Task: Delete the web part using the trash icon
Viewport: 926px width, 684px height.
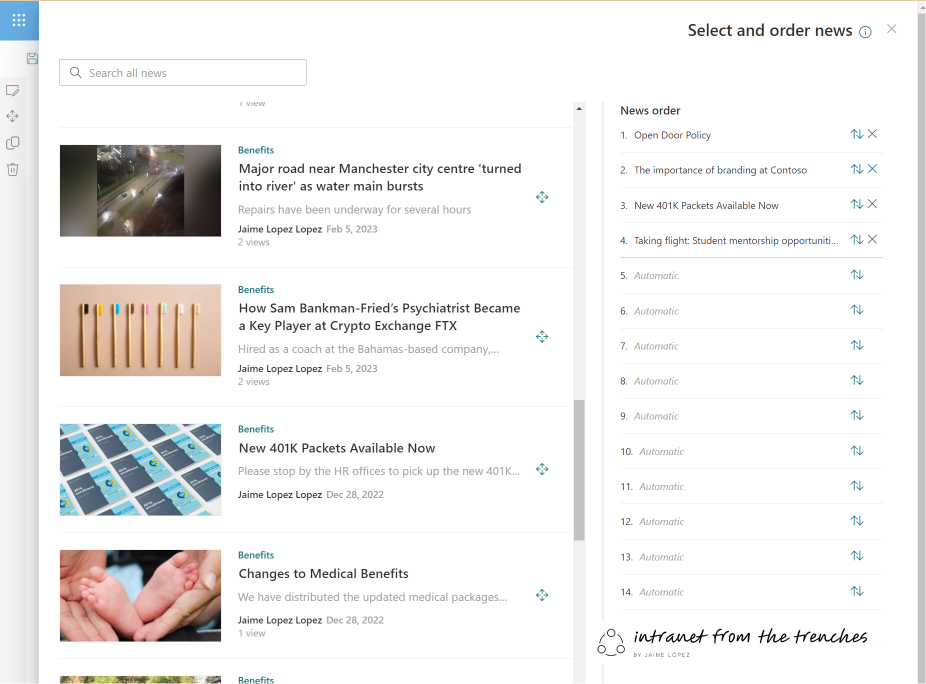Action: (13, 169)
